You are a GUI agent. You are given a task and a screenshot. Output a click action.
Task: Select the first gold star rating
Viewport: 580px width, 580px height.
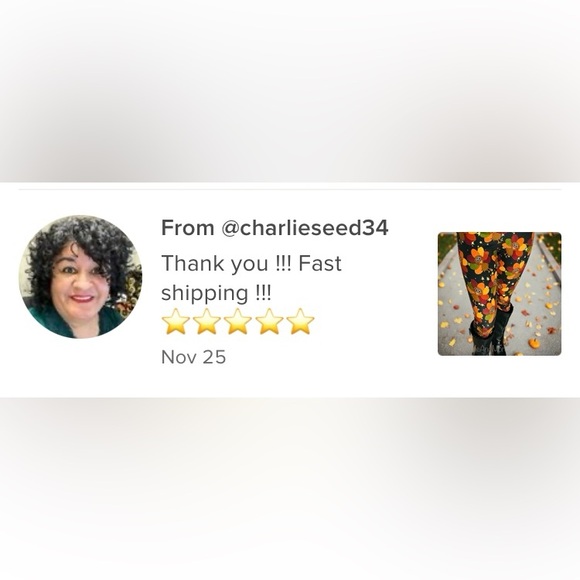[x=176, y=321]
